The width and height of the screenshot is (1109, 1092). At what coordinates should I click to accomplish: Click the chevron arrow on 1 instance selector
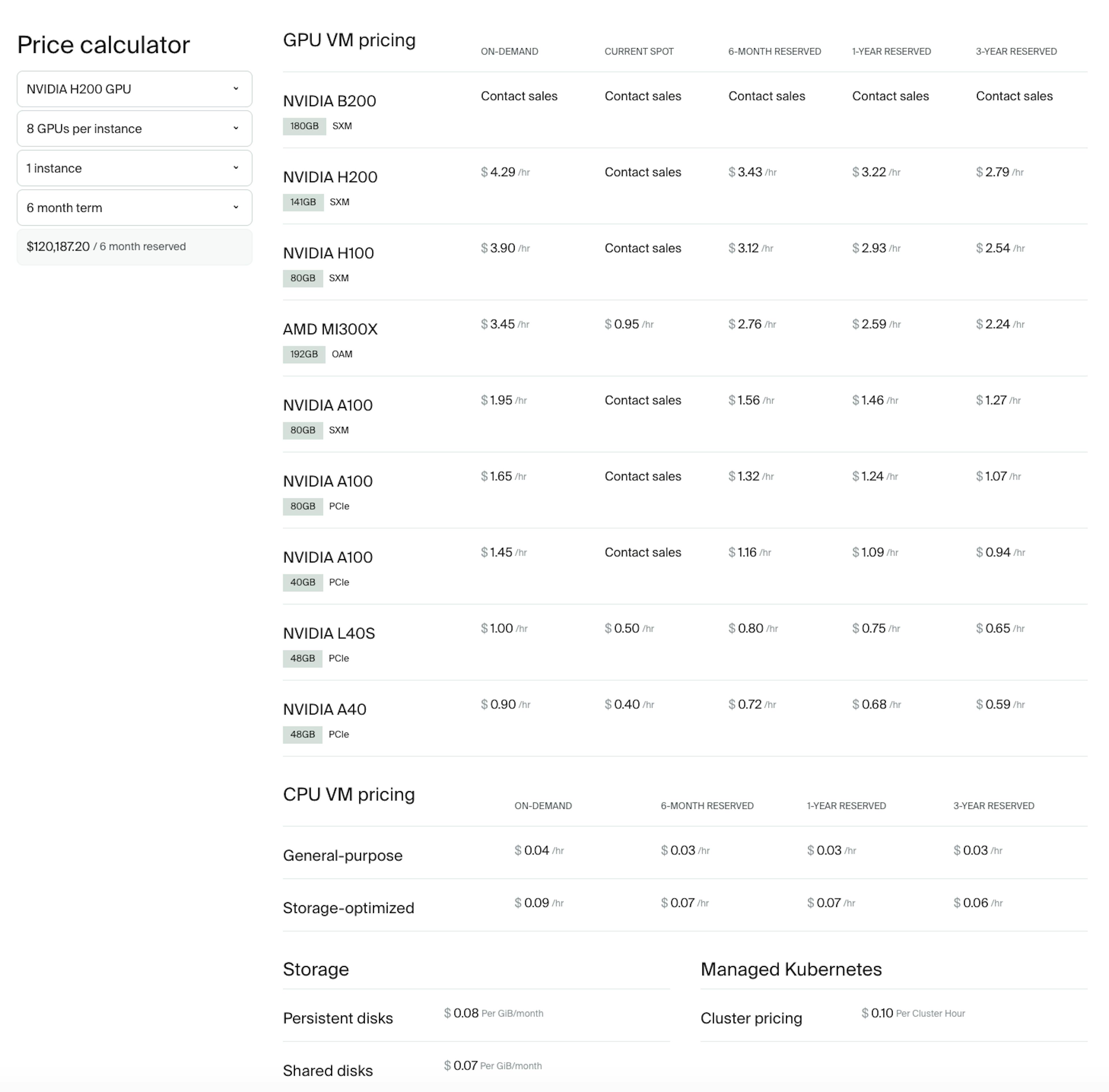(235, 168)
